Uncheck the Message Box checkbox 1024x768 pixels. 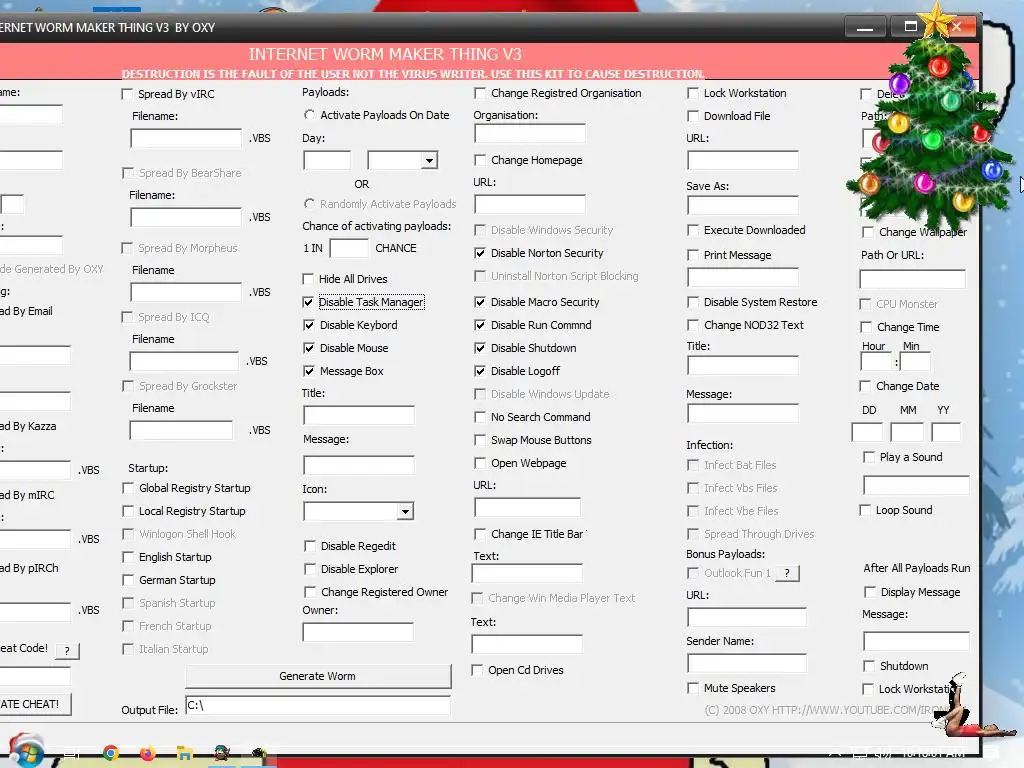[309, 371]
